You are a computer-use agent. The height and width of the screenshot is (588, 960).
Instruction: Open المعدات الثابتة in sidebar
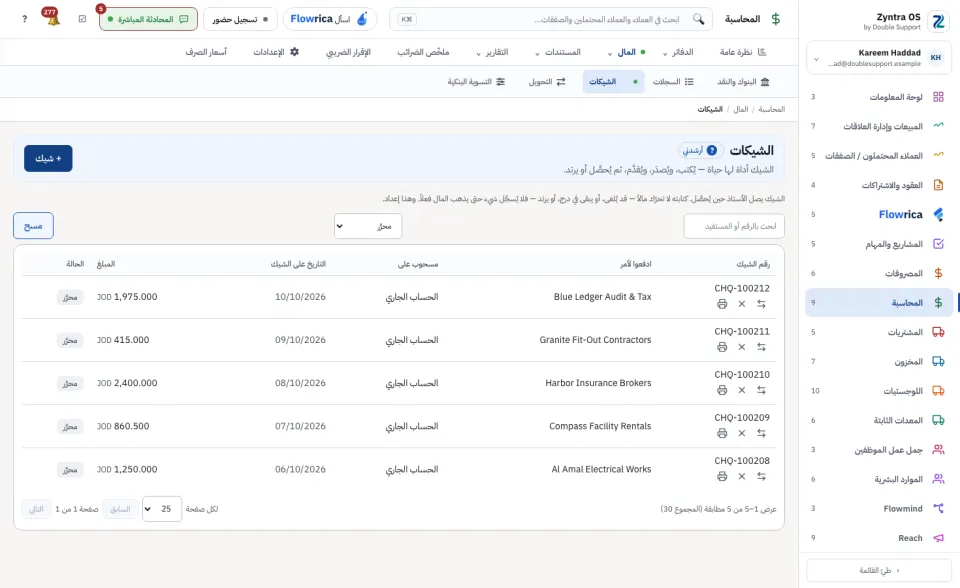[x=879, y=420]
